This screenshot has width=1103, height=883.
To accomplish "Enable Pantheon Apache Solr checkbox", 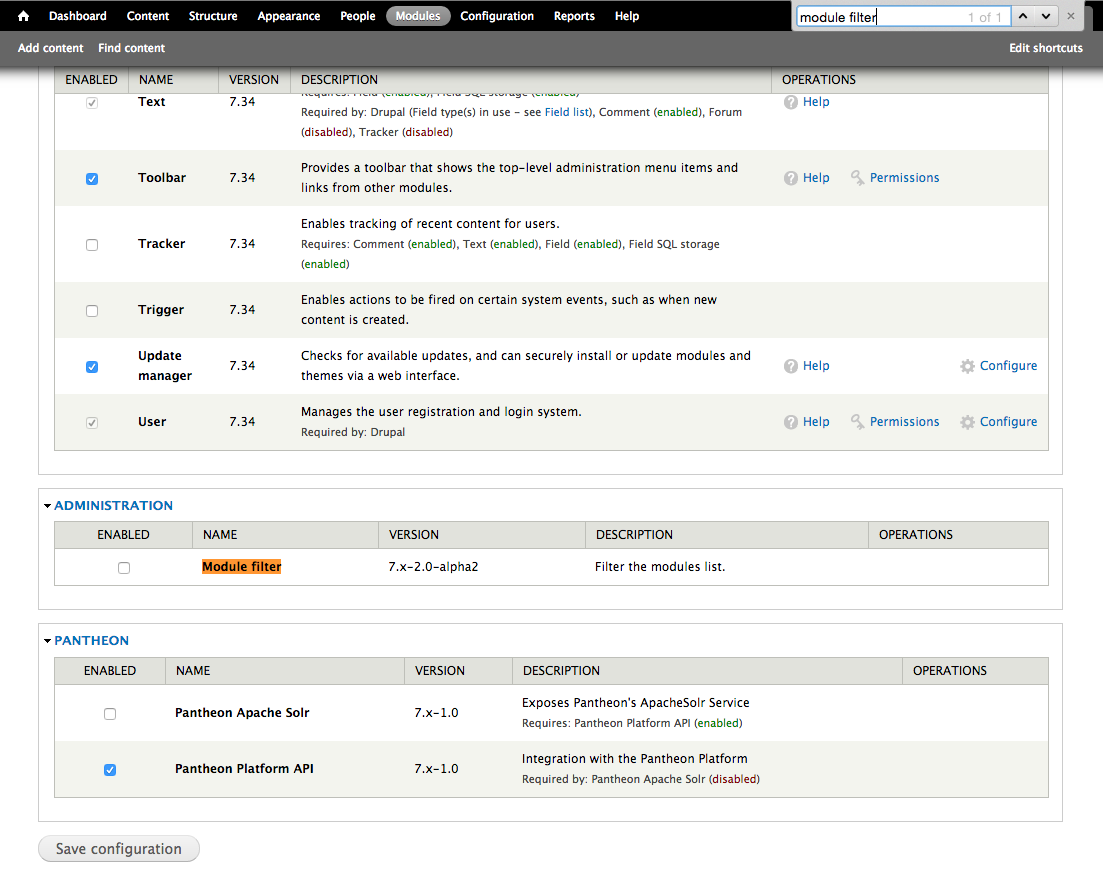I will [x=110, y=714].
